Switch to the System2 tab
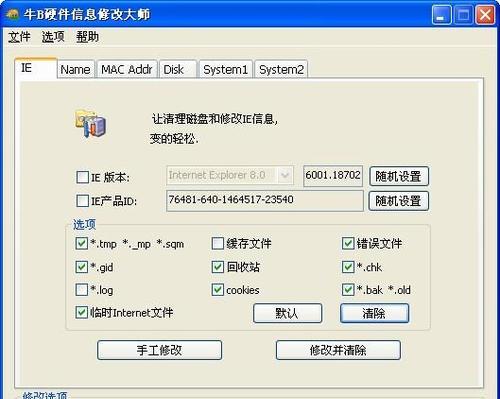Image resolution: width=500 pixels, height=399 pixels. (x=281, y=69)
